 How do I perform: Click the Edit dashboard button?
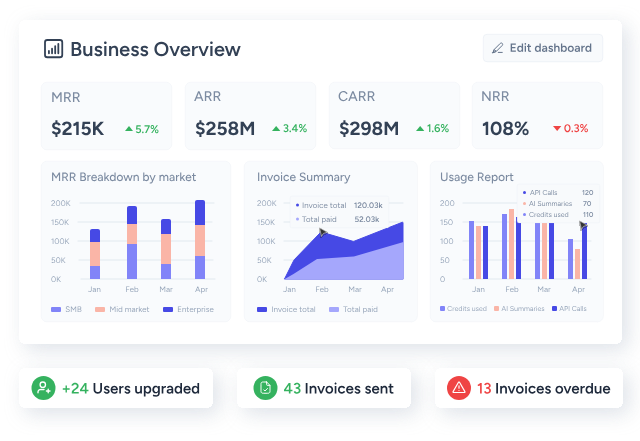click(543, 48)
